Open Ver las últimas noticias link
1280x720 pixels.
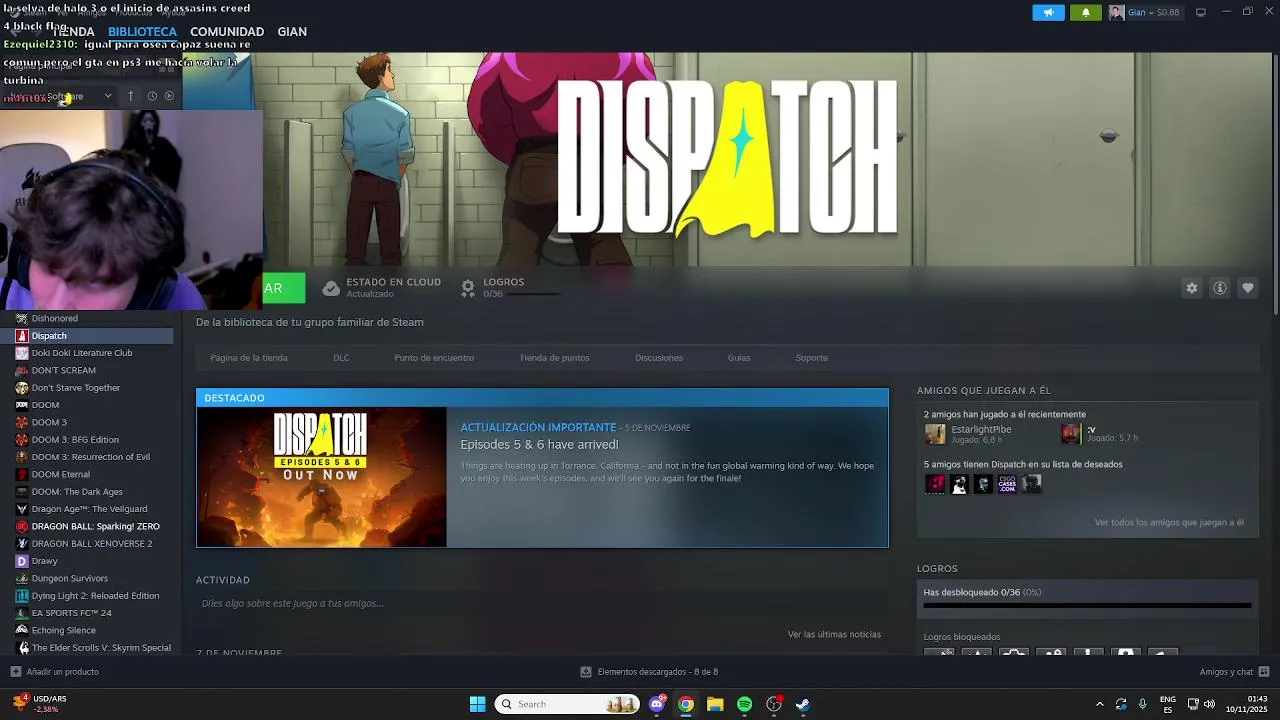pos(834,634)
